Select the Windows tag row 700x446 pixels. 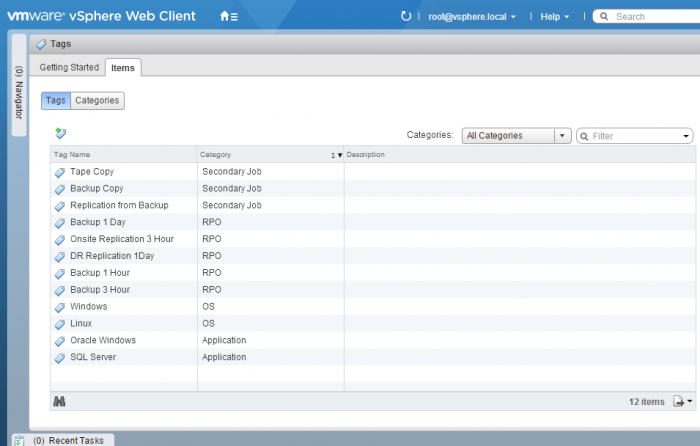(373, 306)
